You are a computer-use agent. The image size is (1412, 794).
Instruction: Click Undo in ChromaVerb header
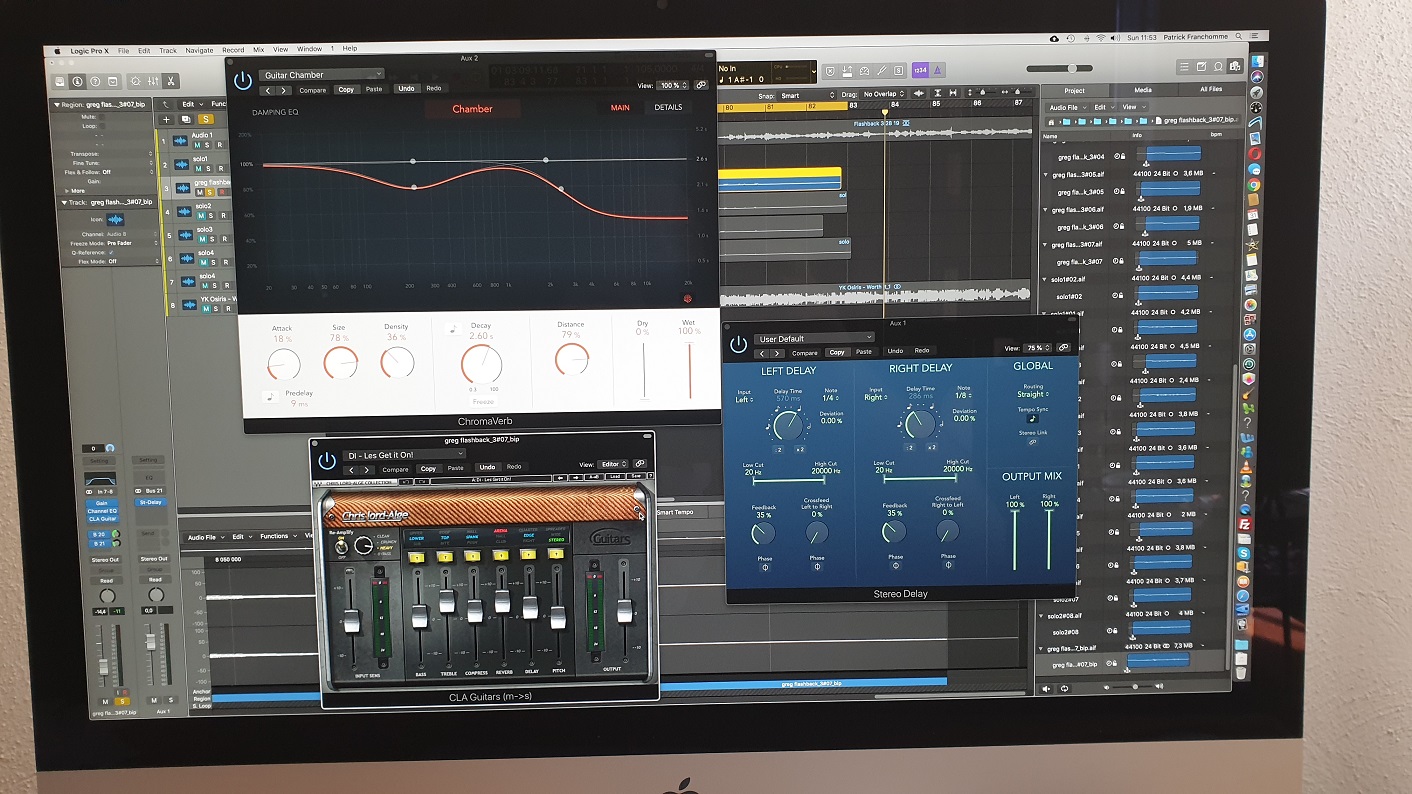click(x=406, y=89)
